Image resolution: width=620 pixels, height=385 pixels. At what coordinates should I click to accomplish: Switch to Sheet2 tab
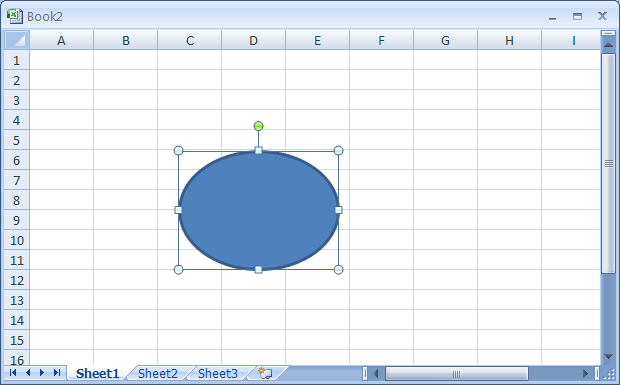tap(158, 373)
